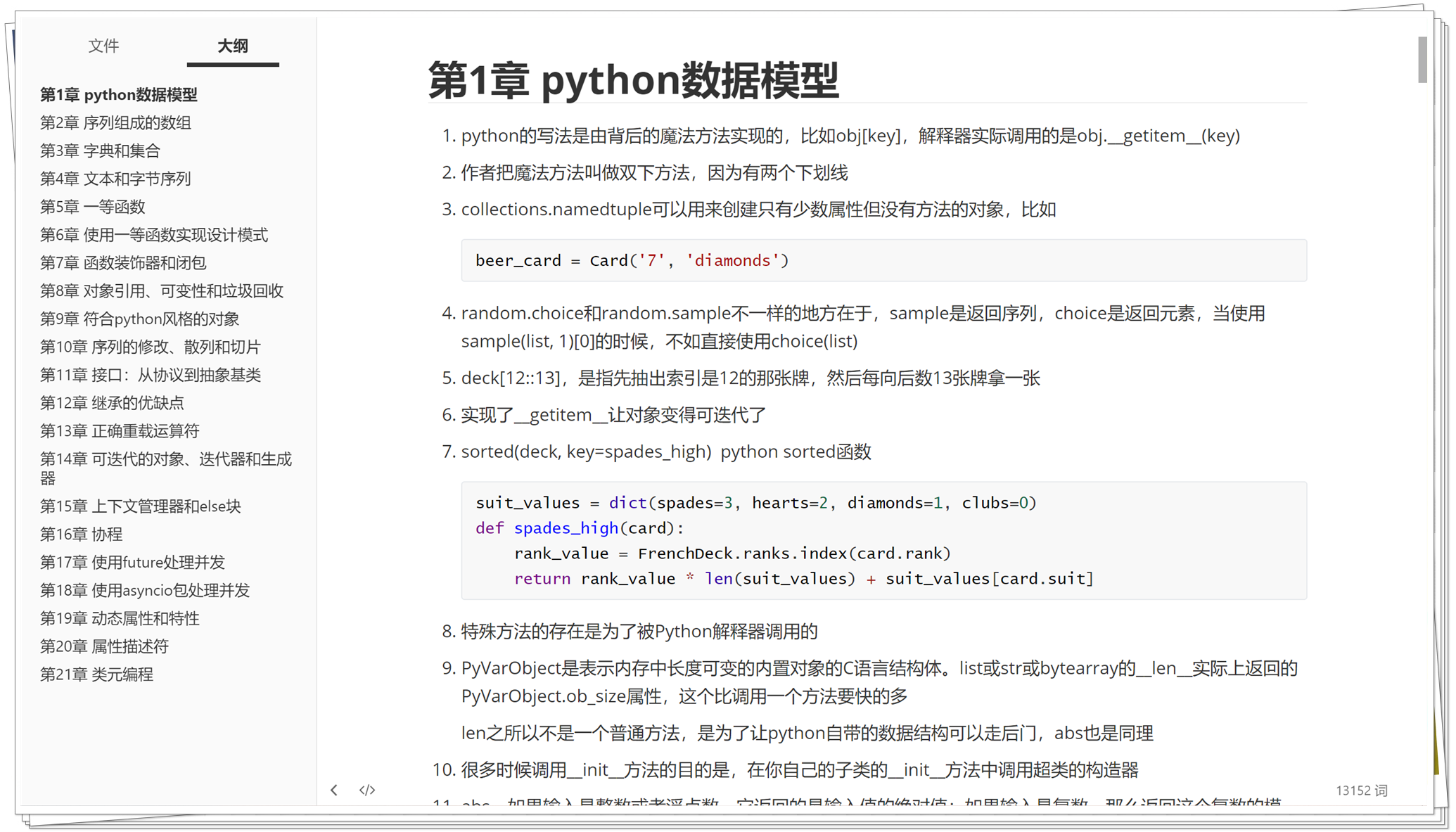
Task: Go to 第17章 使用future处理并发
Action: 132,563
